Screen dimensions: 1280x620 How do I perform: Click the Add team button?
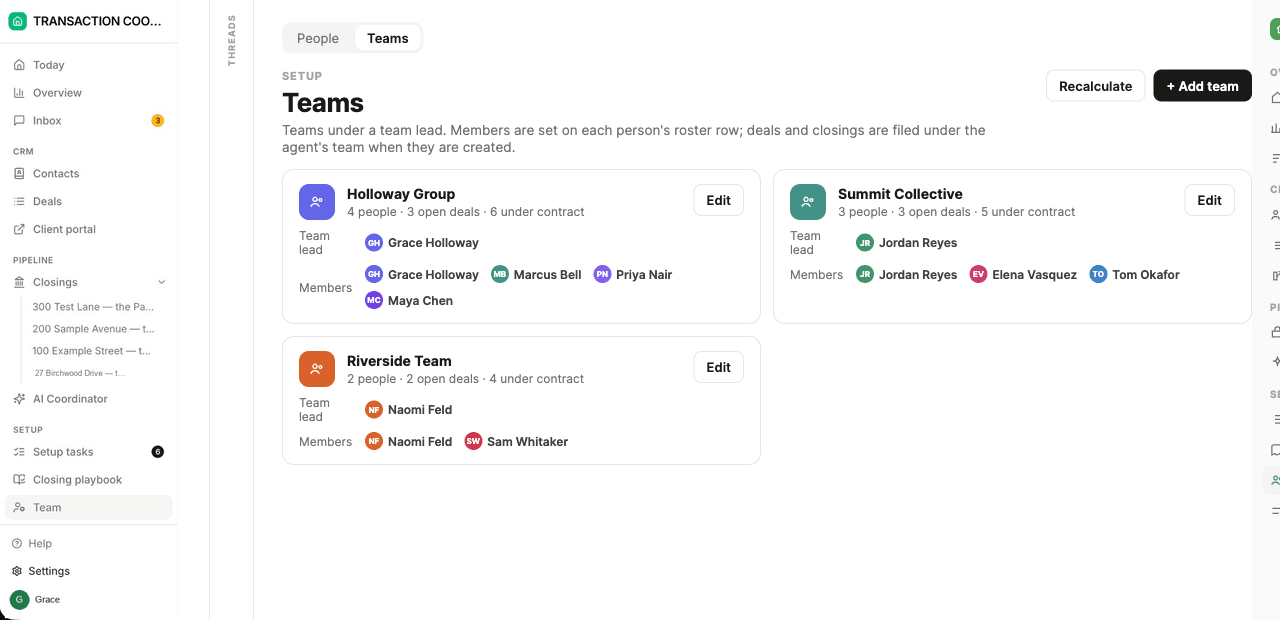point(1202,86)
